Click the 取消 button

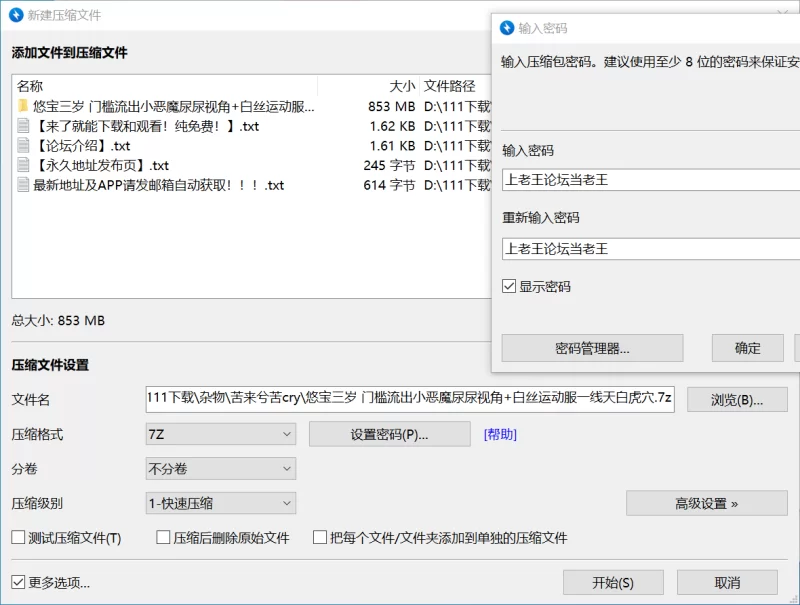[728, 583]
